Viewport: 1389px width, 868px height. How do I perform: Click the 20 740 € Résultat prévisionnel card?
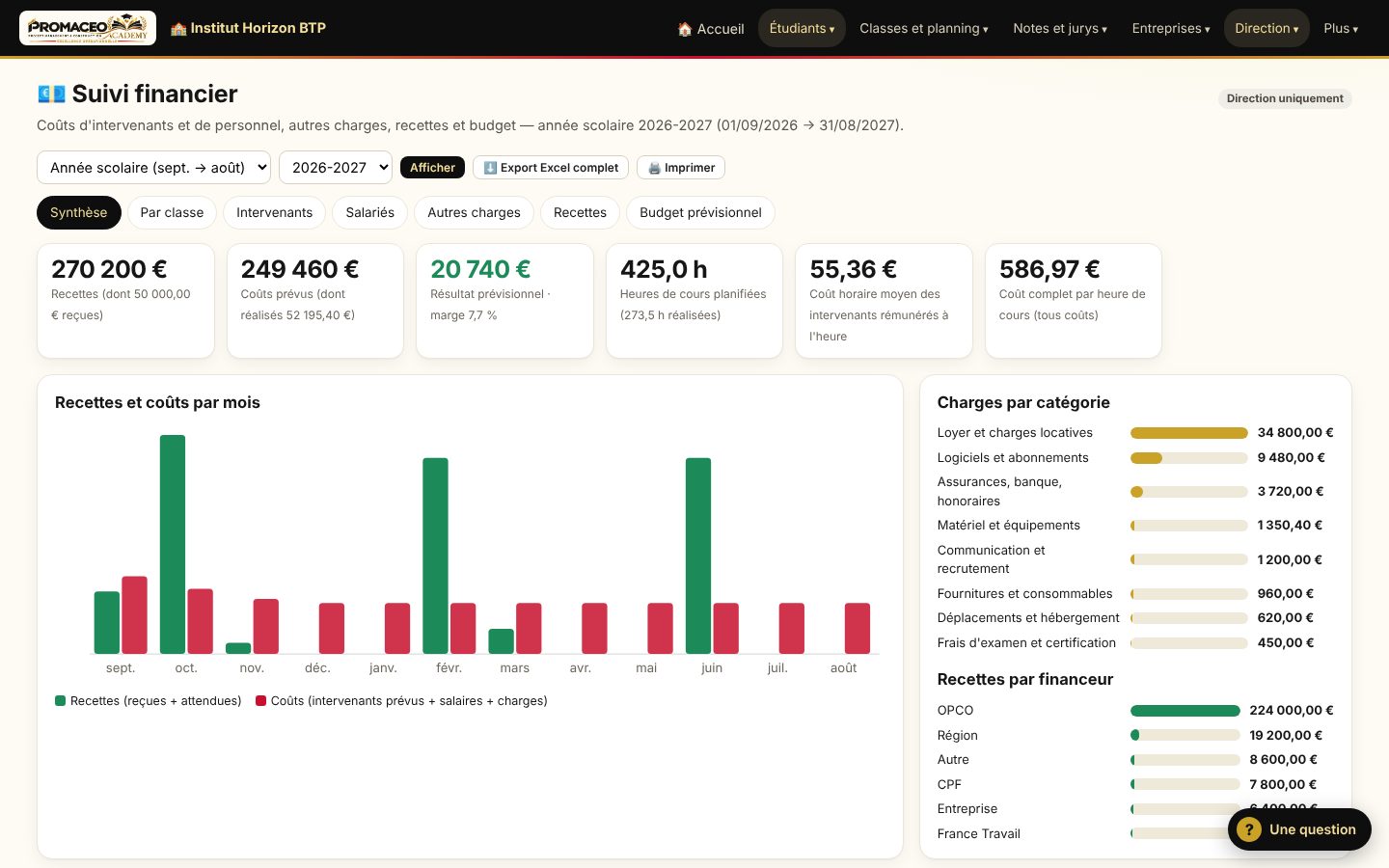coord(504,301)
